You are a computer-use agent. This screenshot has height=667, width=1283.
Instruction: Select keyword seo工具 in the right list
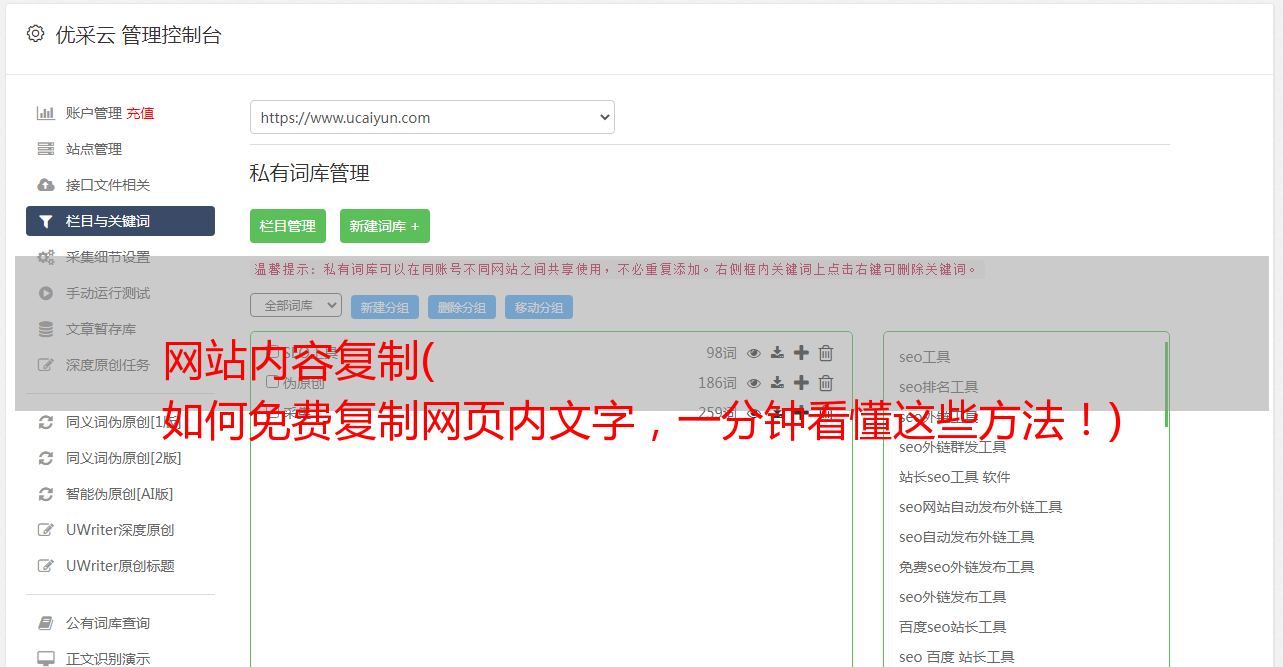(x=925, y=357)
